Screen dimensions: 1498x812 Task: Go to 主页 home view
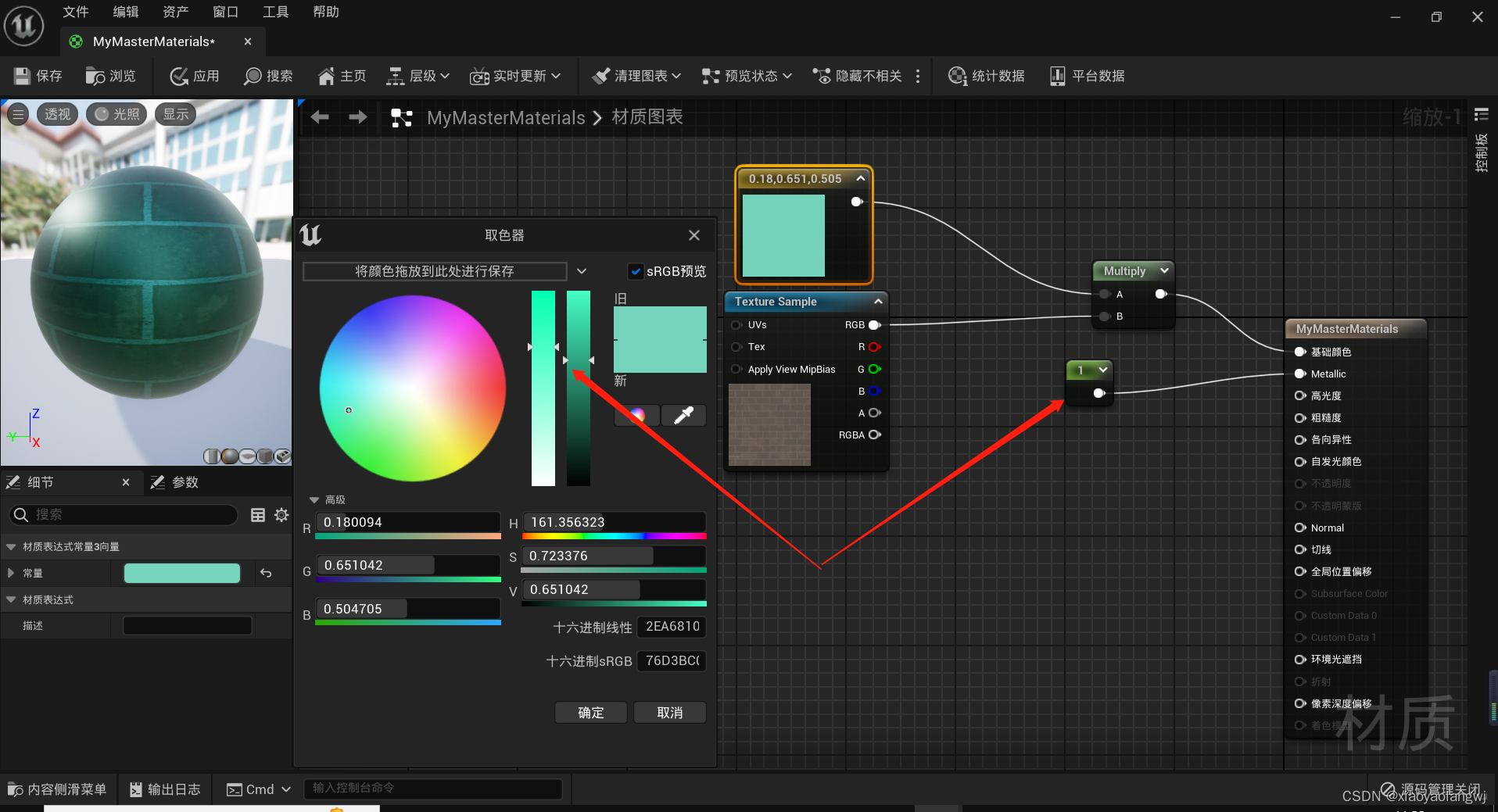click(342, 76)
